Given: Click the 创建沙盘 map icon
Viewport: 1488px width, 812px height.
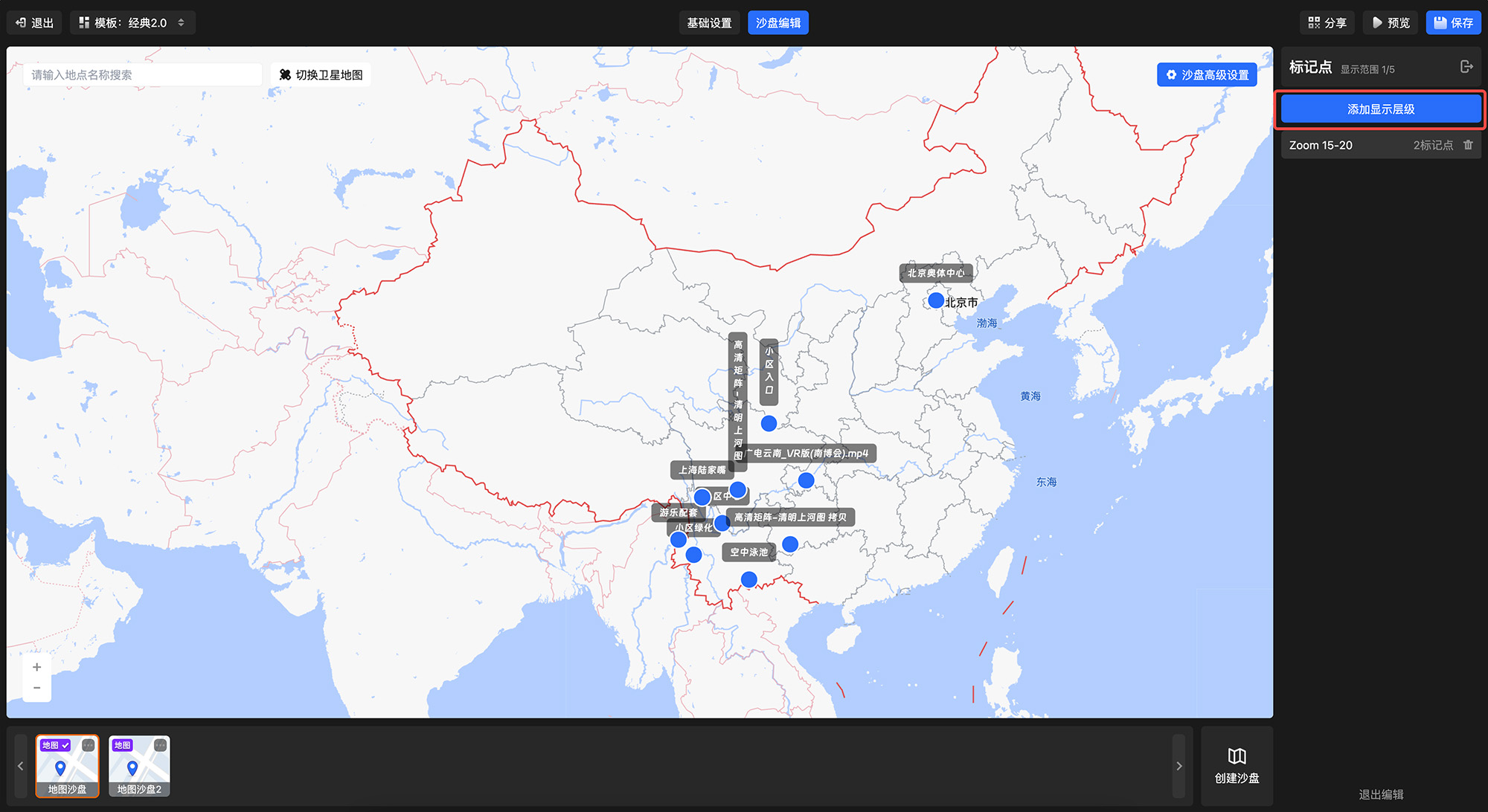Looking at the screenshot, I should click(1237, 756).
